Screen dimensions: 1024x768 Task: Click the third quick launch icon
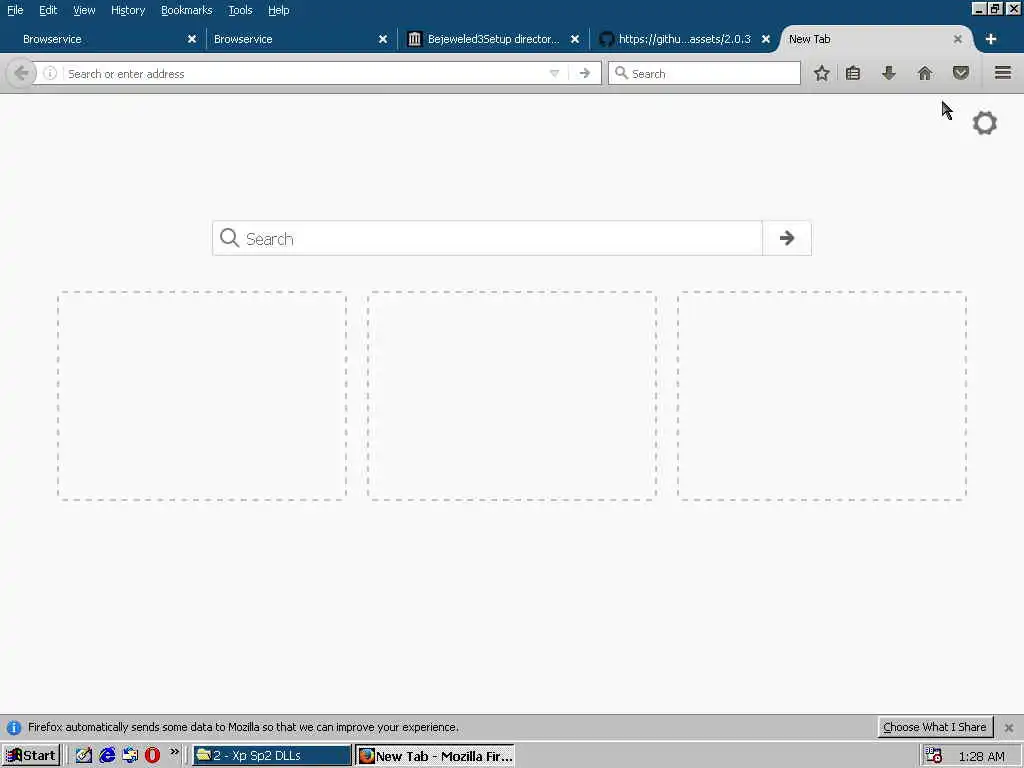pyautogui.click(x=130, y=756)
